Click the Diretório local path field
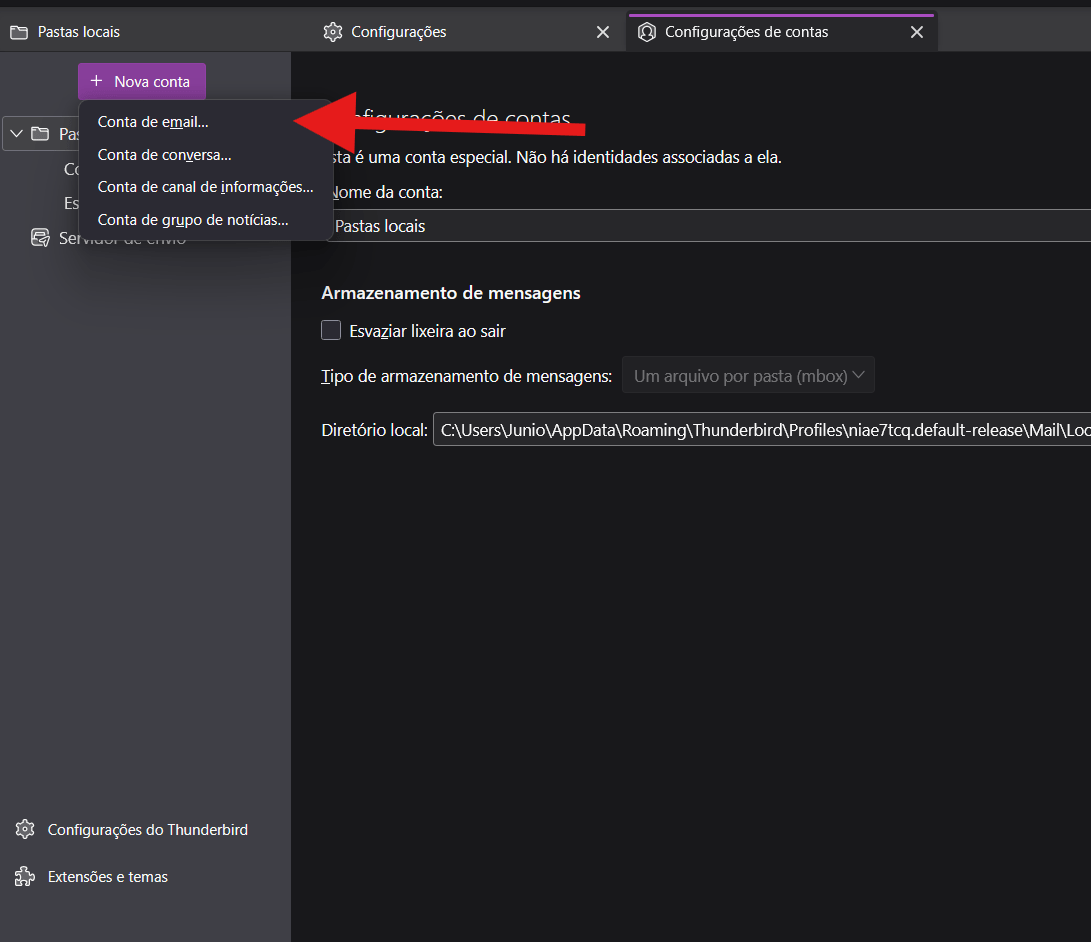1091x942 pixels. coord(760,430)
